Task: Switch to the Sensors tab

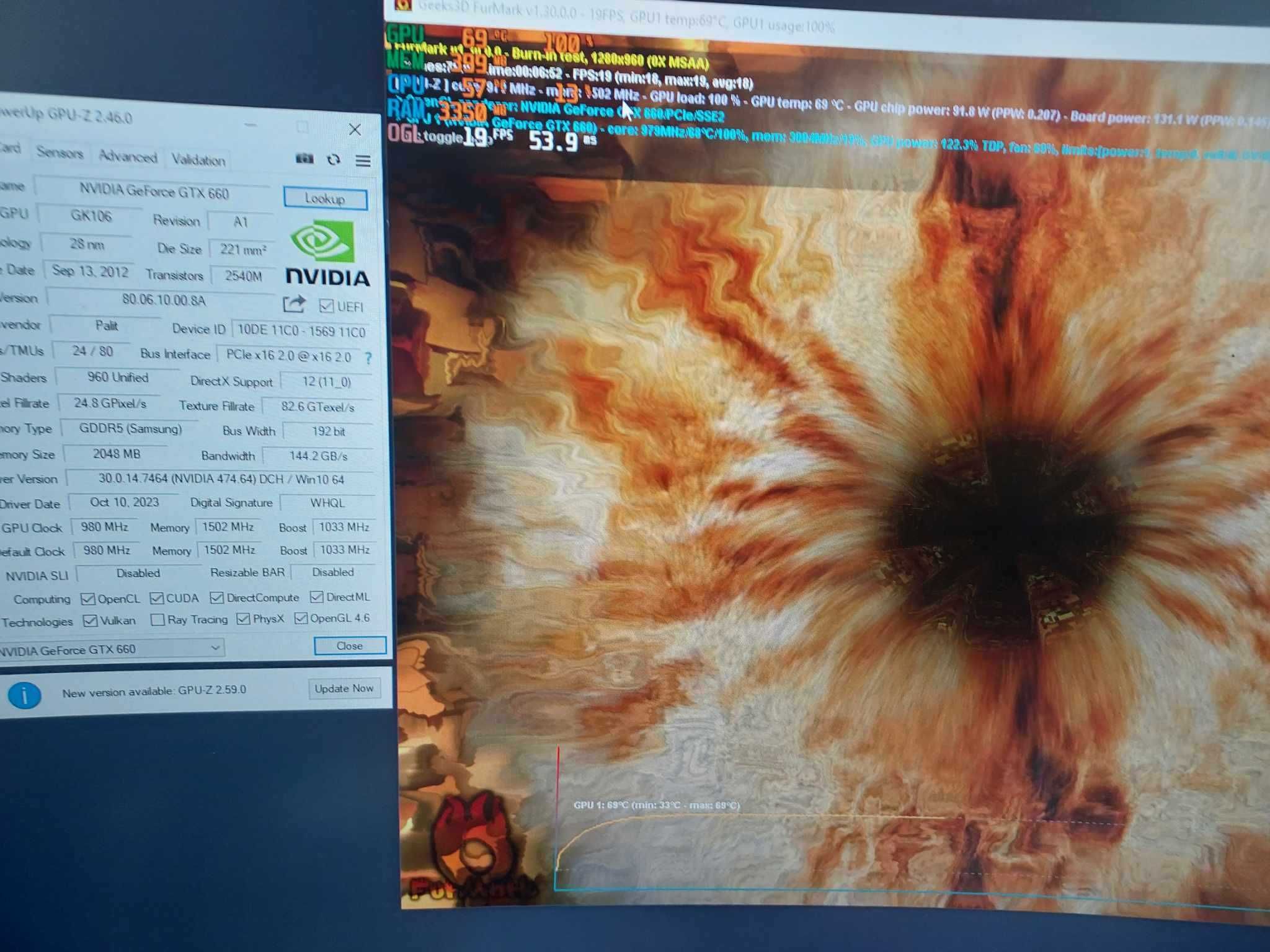Action: [x=60, y=152]
